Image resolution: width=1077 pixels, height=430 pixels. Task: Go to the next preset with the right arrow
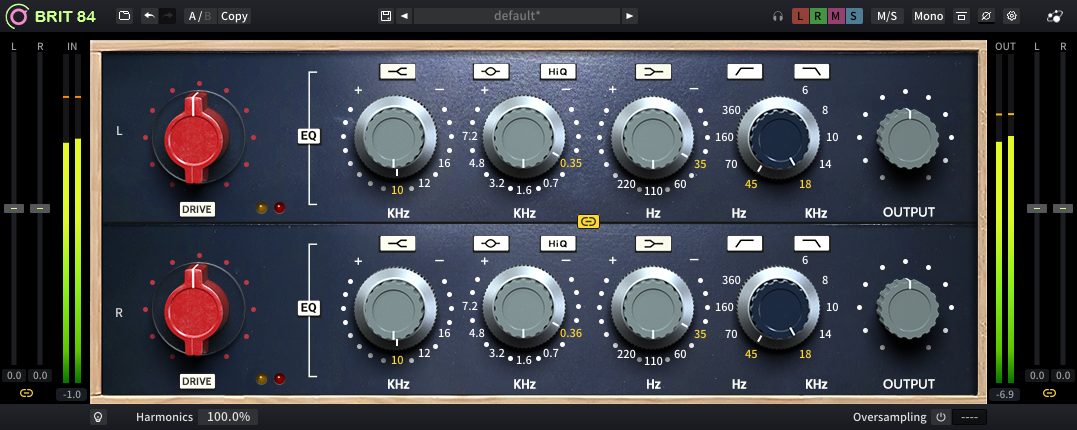coord(629,16)
